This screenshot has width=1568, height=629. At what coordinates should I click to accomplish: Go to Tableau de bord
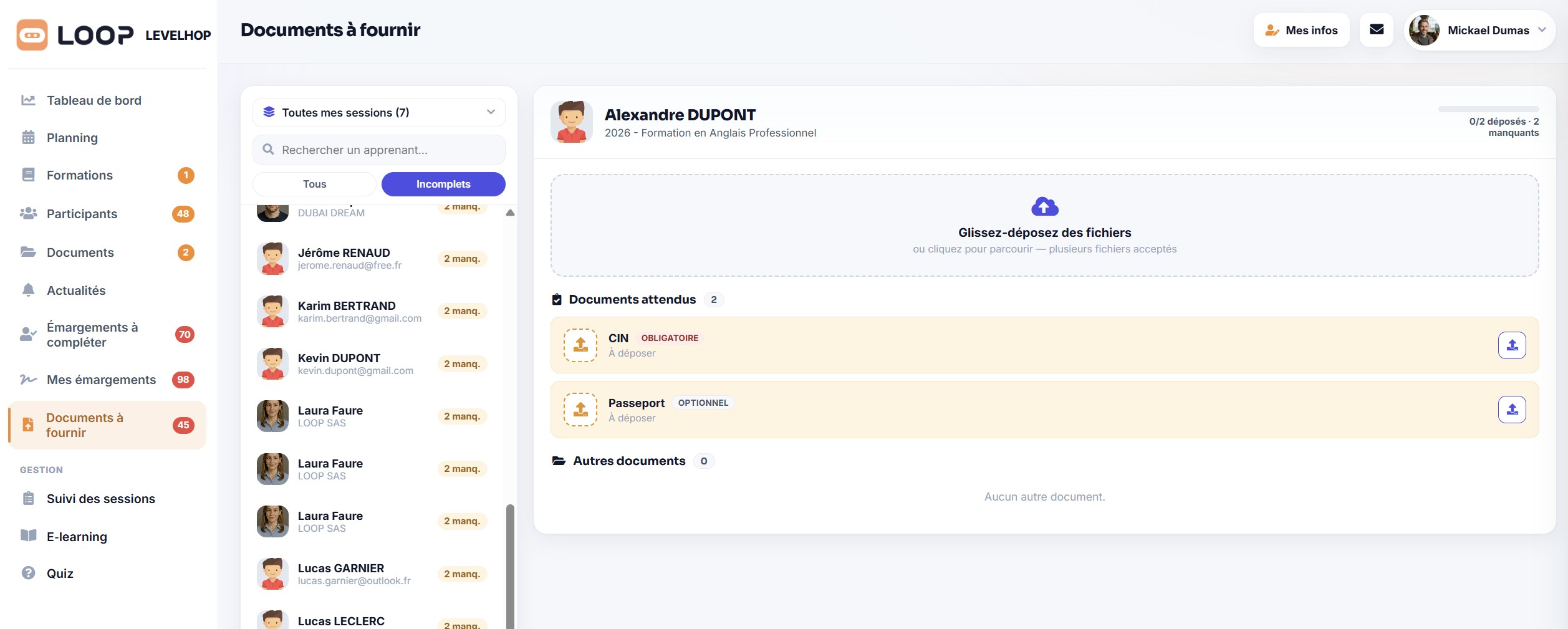[107, 100]
